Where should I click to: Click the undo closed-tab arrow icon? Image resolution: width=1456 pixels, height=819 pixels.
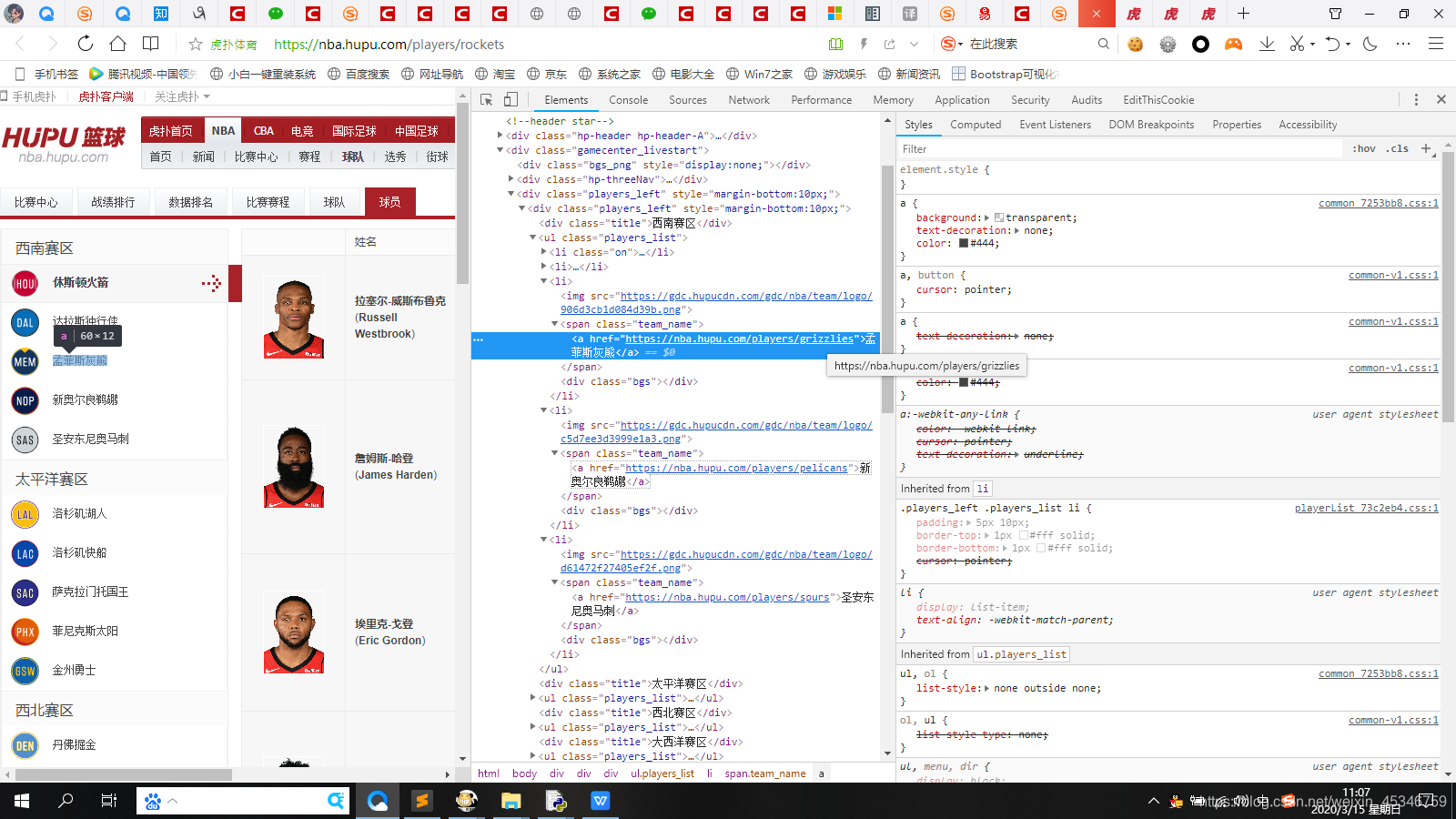[1332, 44]
